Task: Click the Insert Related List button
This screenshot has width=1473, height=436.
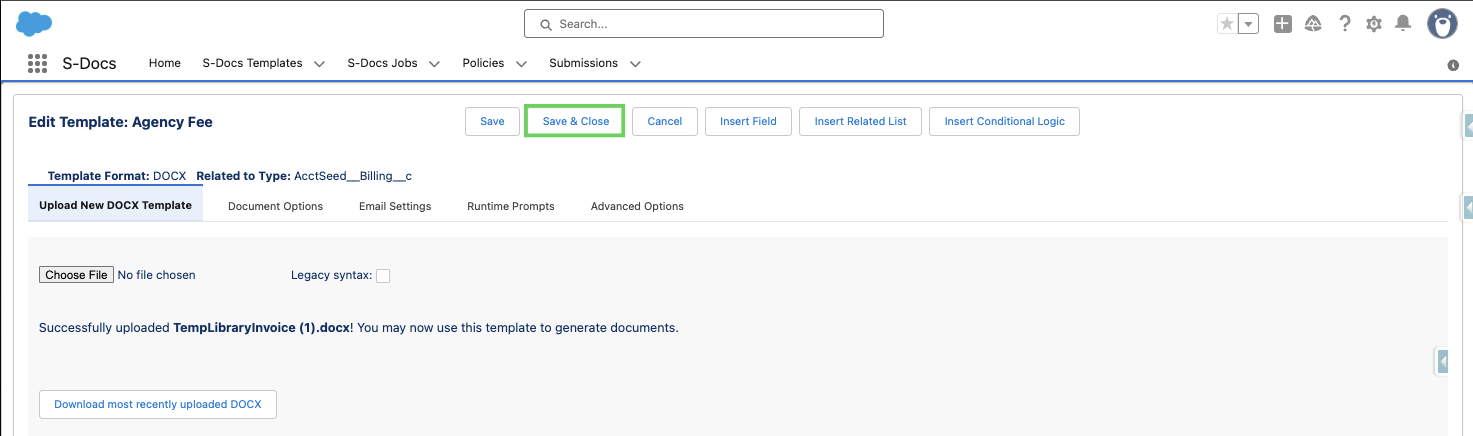Action: click(x=861, y=121)
